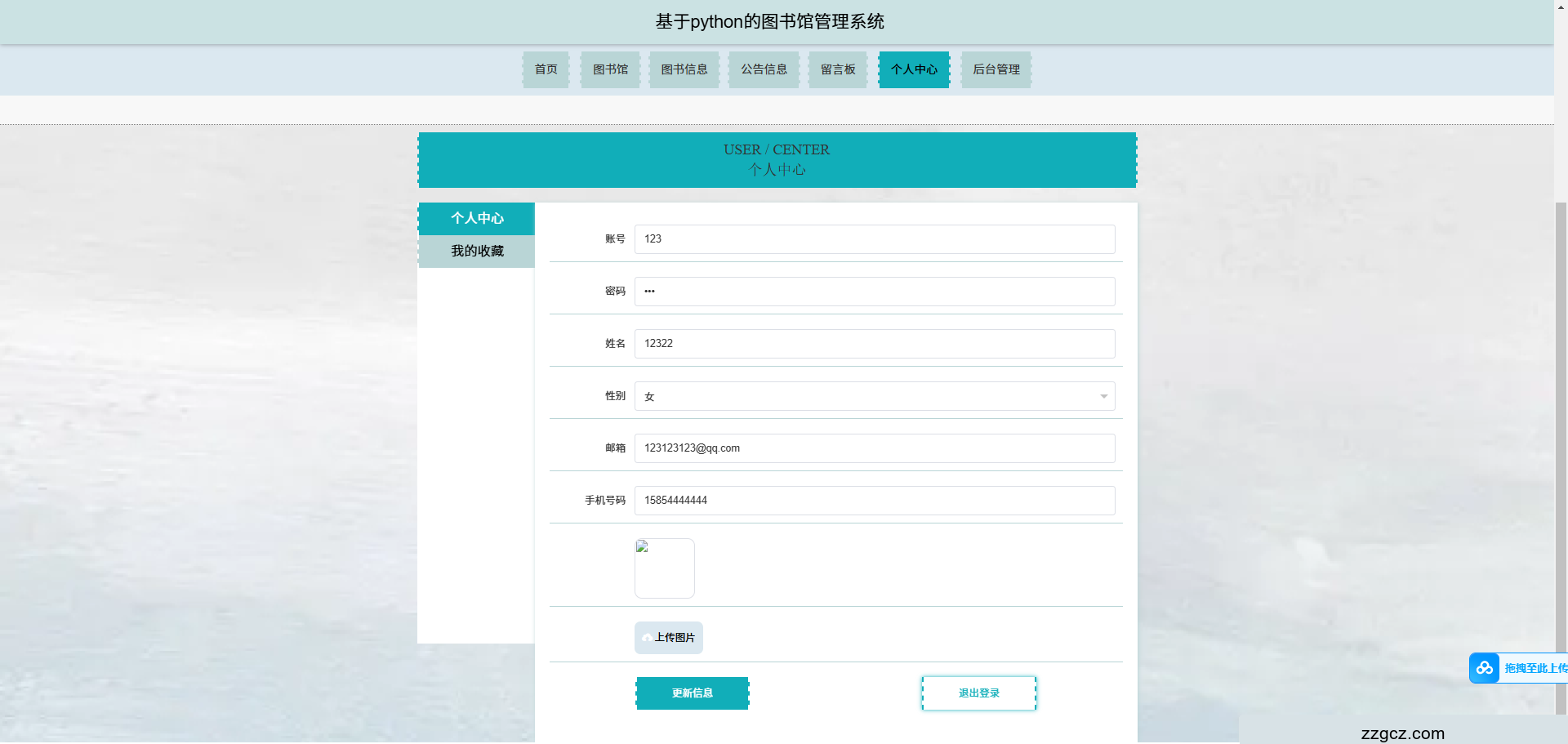Image resolution: width=1568 pixels, height=744 pixels.
Task: Click the 更新信息 update button
Action: pos(692,693)
